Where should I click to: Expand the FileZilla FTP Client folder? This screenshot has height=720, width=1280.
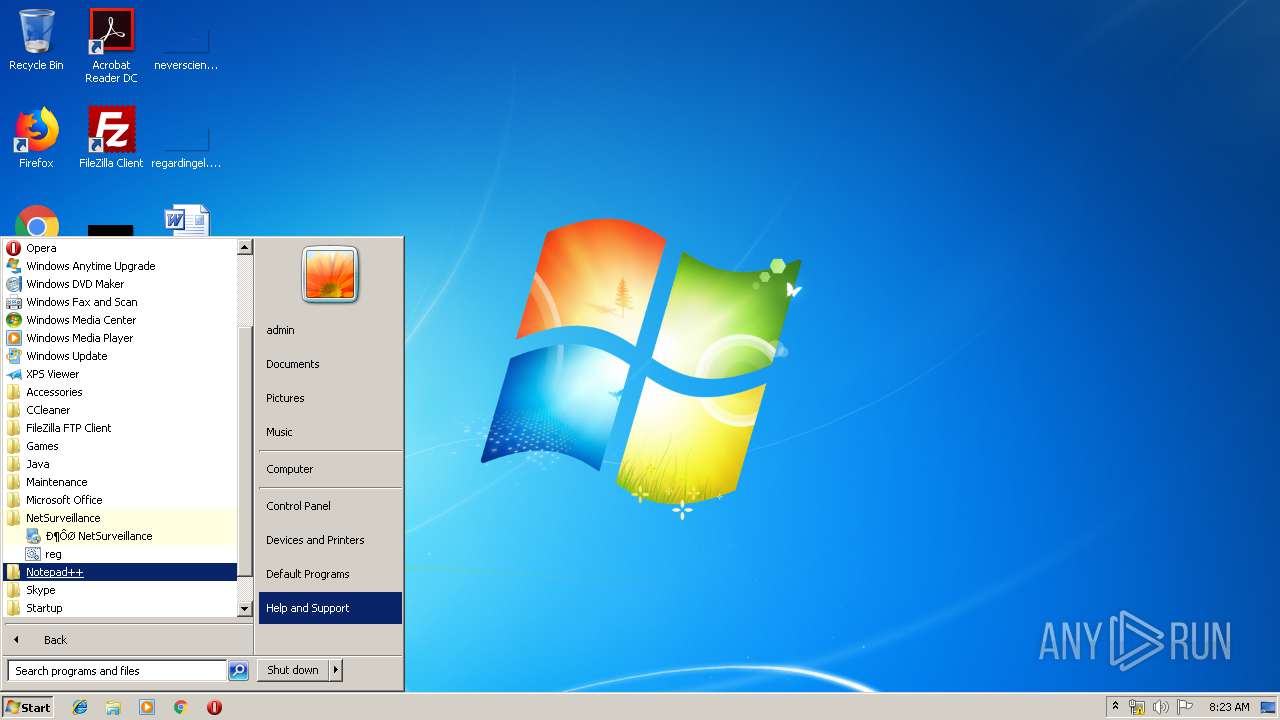[x=120, y=428]
